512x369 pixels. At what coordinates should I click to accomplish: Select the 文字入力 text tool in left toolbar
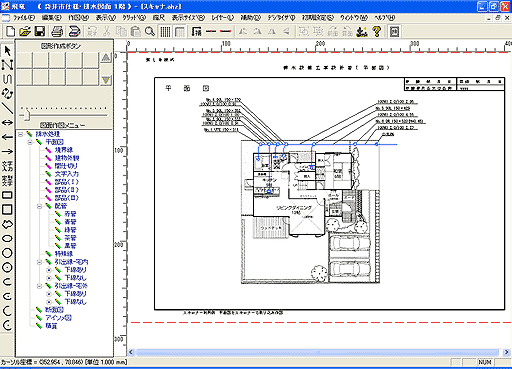7,166
